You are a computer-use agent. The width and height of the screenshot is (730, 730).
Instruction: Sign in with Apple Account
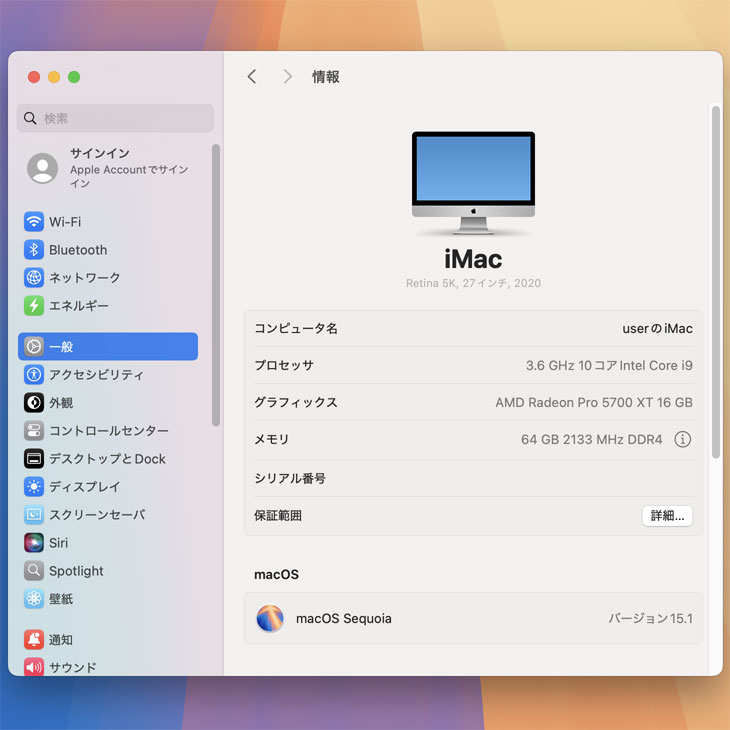pos(108,168)
